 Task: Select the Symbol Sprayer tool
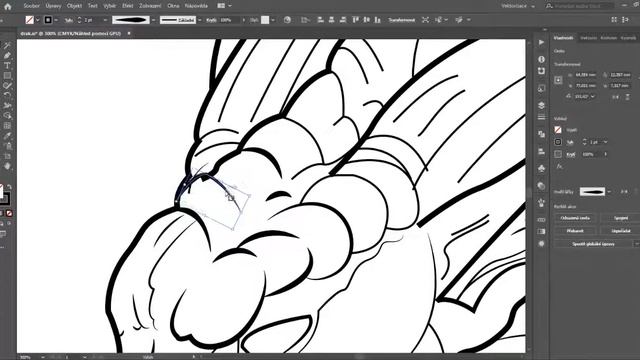pos(7,146)
